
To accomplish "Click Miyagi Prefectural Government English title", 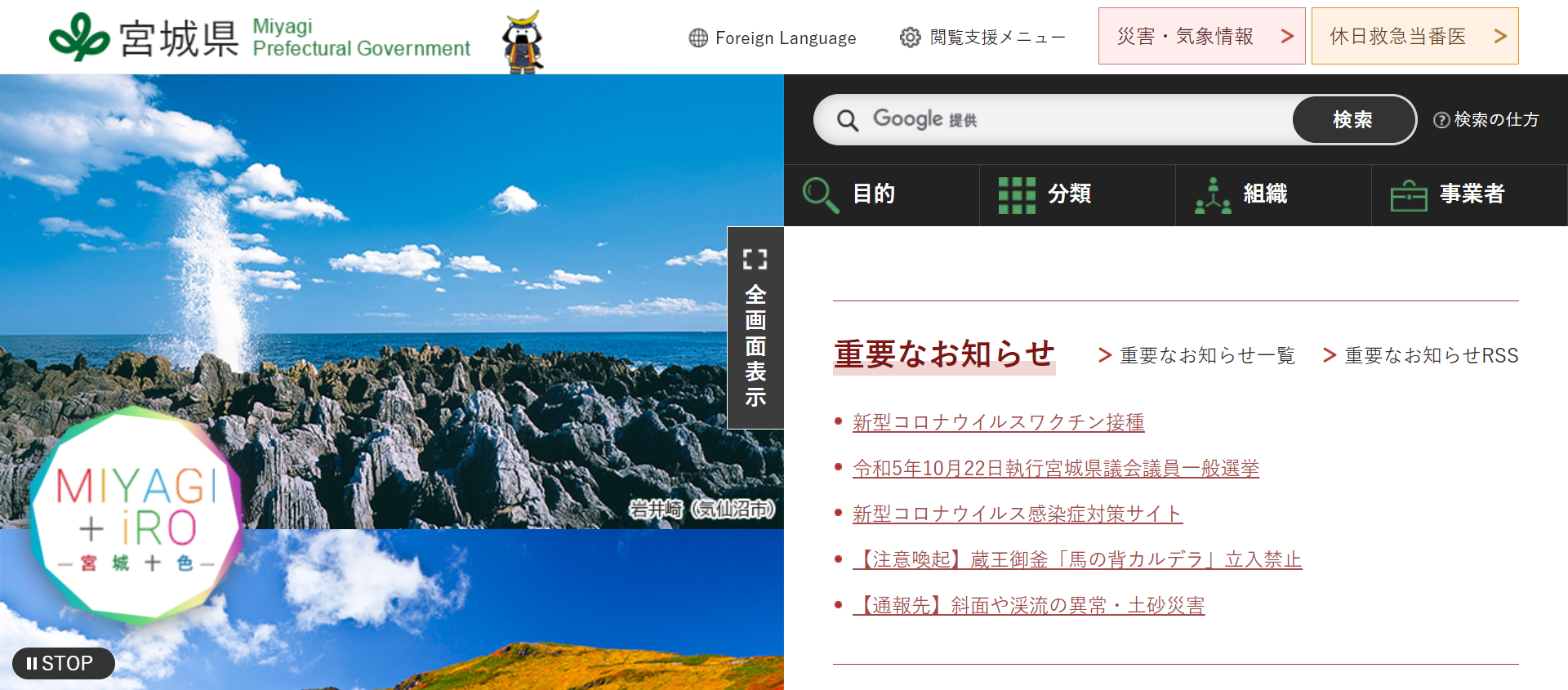I will [361, 38].
